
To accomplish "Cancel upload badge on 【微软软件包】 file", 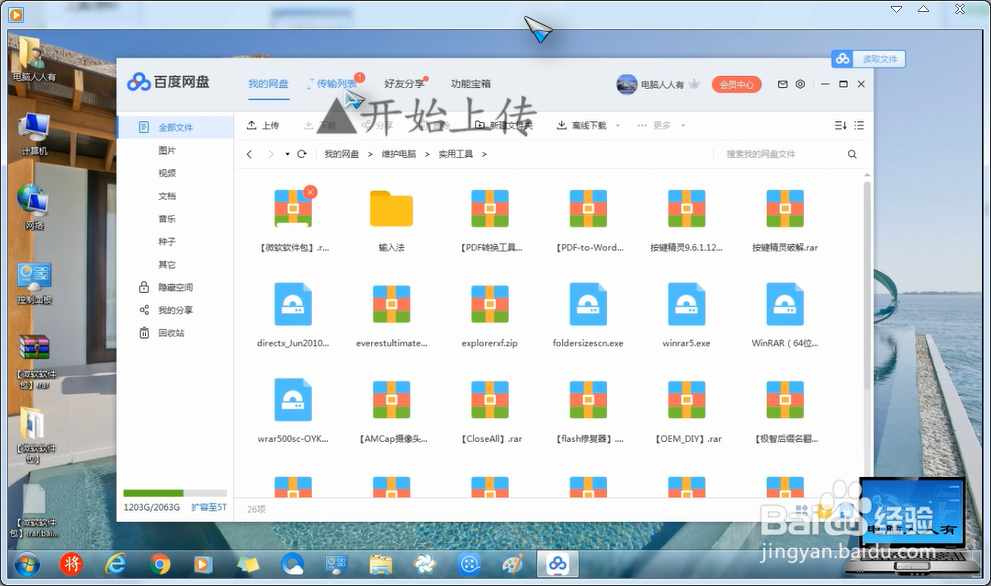I will (310, 192).
